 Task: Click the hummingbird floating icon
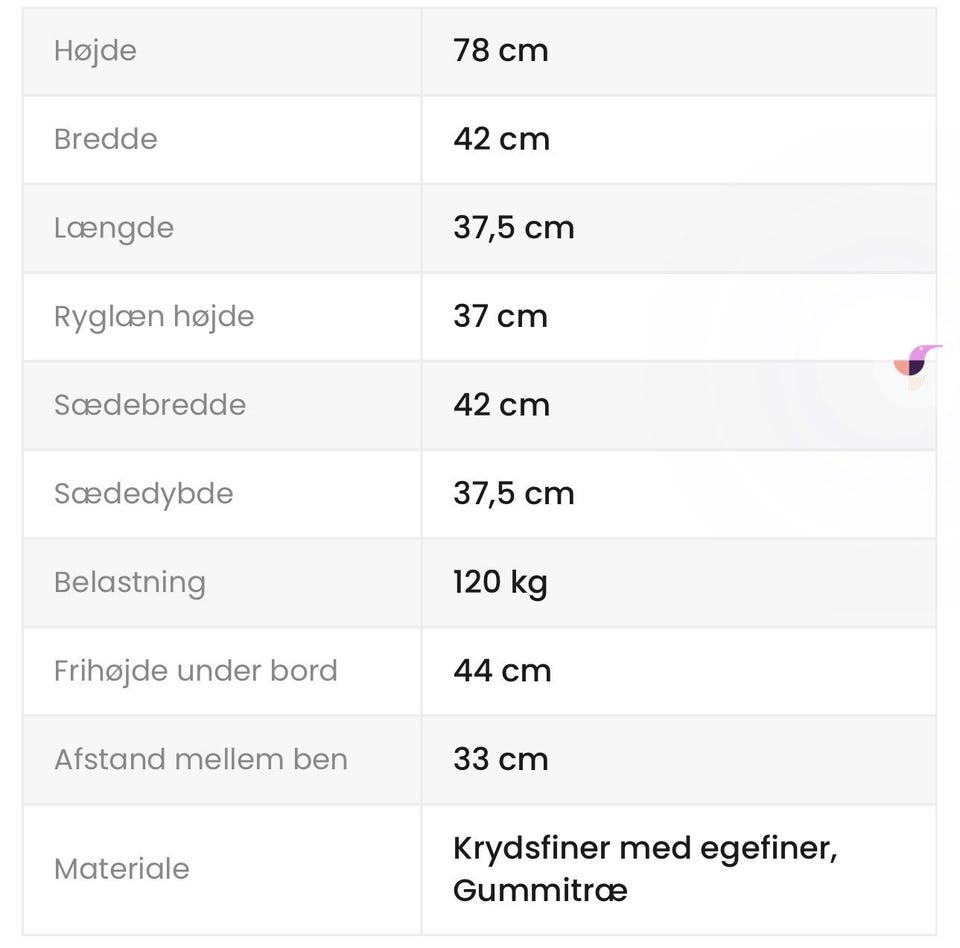917,366
